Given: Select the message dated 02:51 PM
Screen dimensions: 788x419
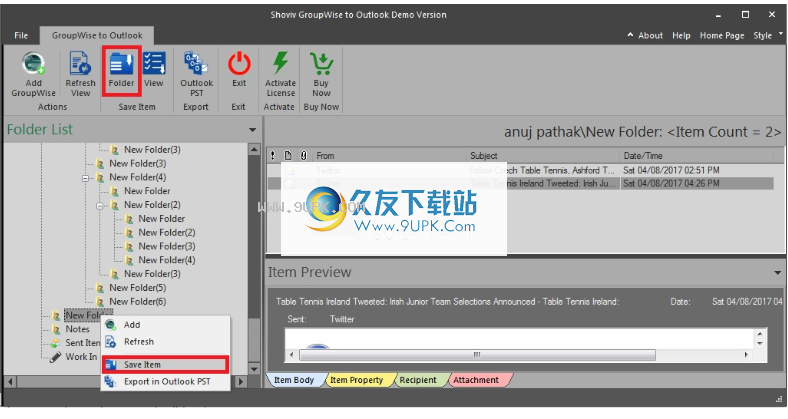Looking at the screenshot, I should click(x=521, y=170).
